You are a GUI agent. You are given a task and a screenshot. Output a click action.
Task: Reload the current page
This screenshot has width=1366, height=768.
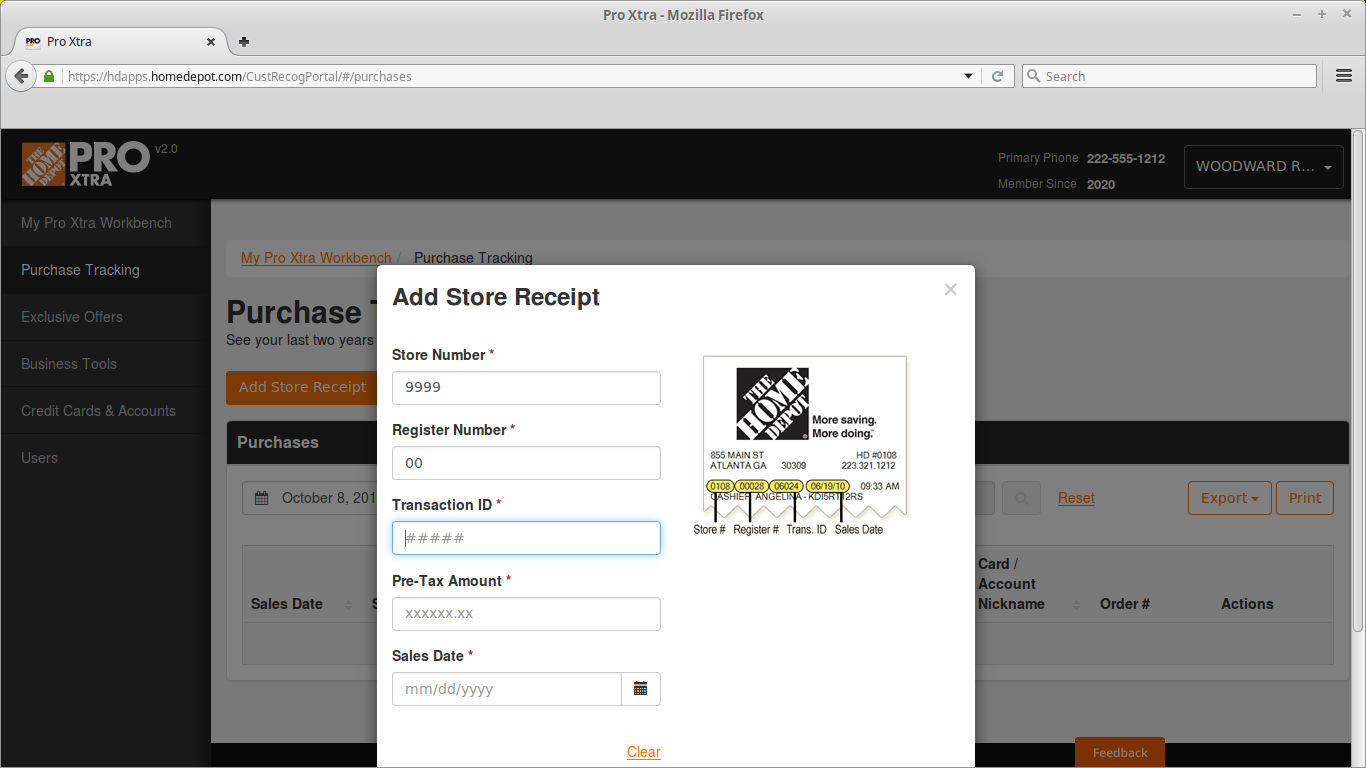click(998, 76)
